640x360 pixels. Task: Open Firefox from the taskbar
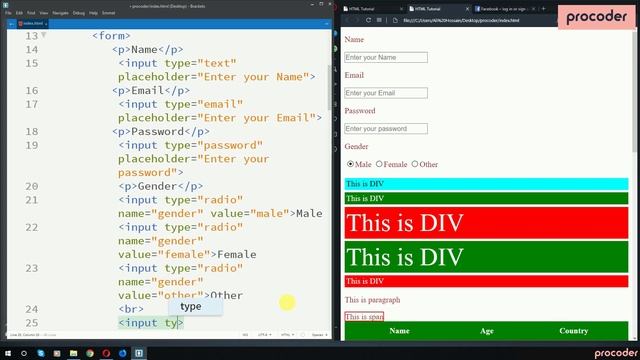tap(122, 353)
